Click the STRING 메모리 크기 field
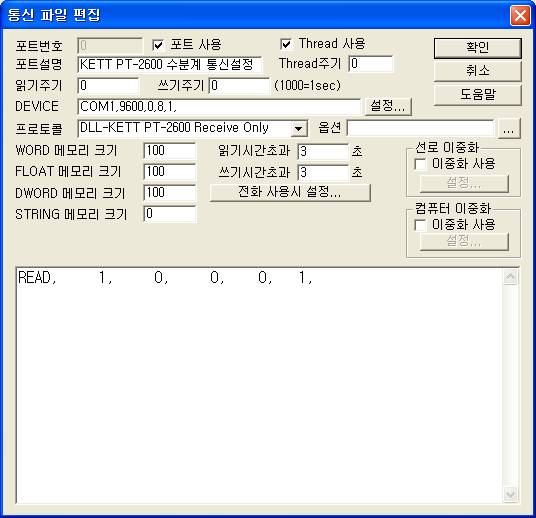 pyautogui.click(x=170, y=214)
